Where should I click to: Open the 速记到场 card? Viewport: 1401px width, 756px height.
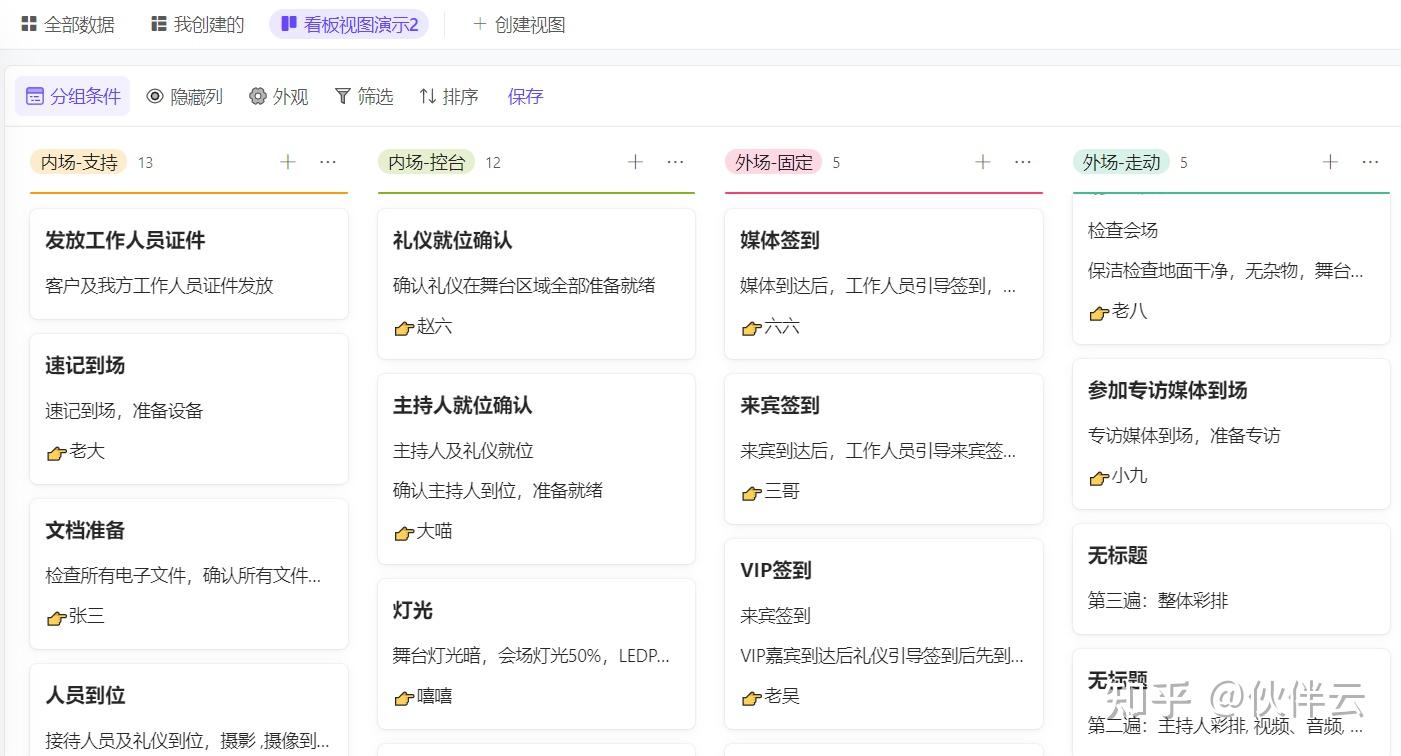(x=189, y=408)
